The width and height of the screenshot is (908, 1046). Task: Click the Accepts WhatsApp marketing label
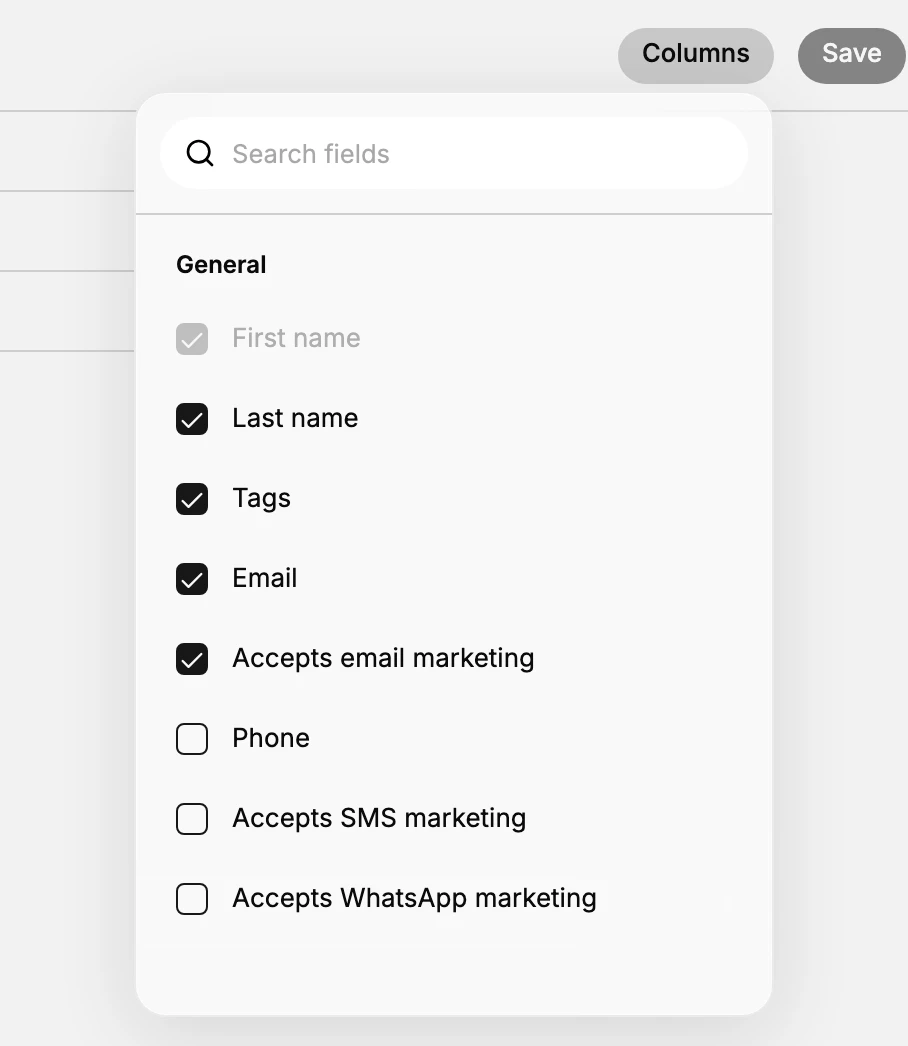pos(414,899)
